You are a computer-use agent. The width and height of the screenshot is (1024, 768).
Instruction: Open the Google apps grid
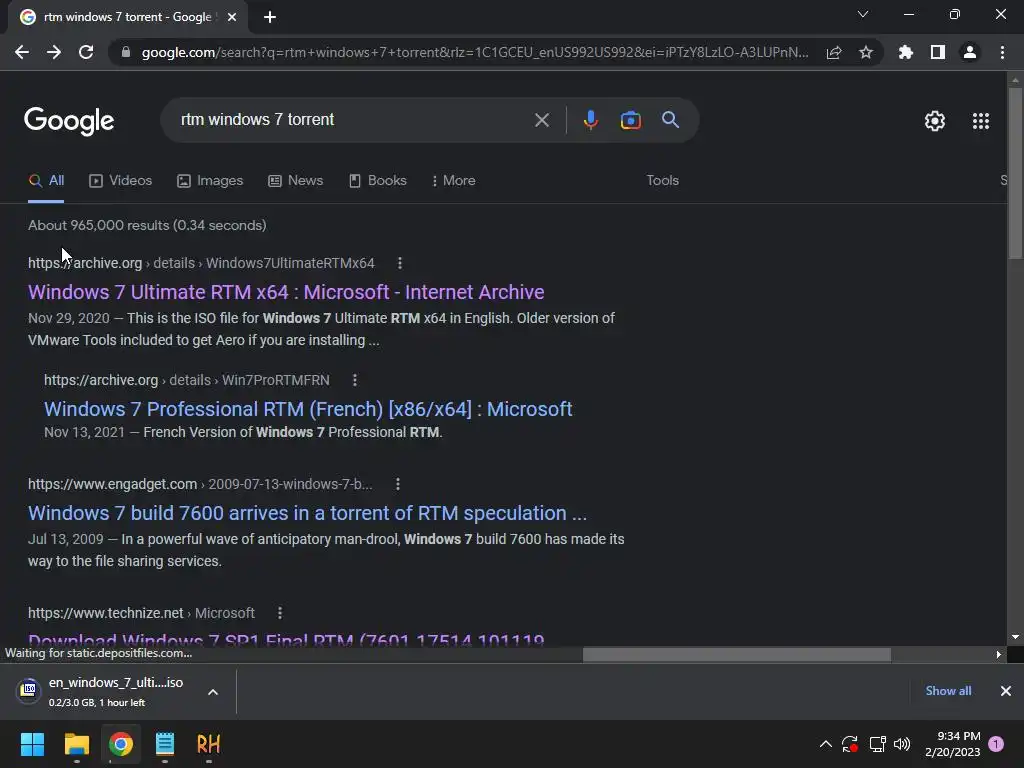pos(980,121)
